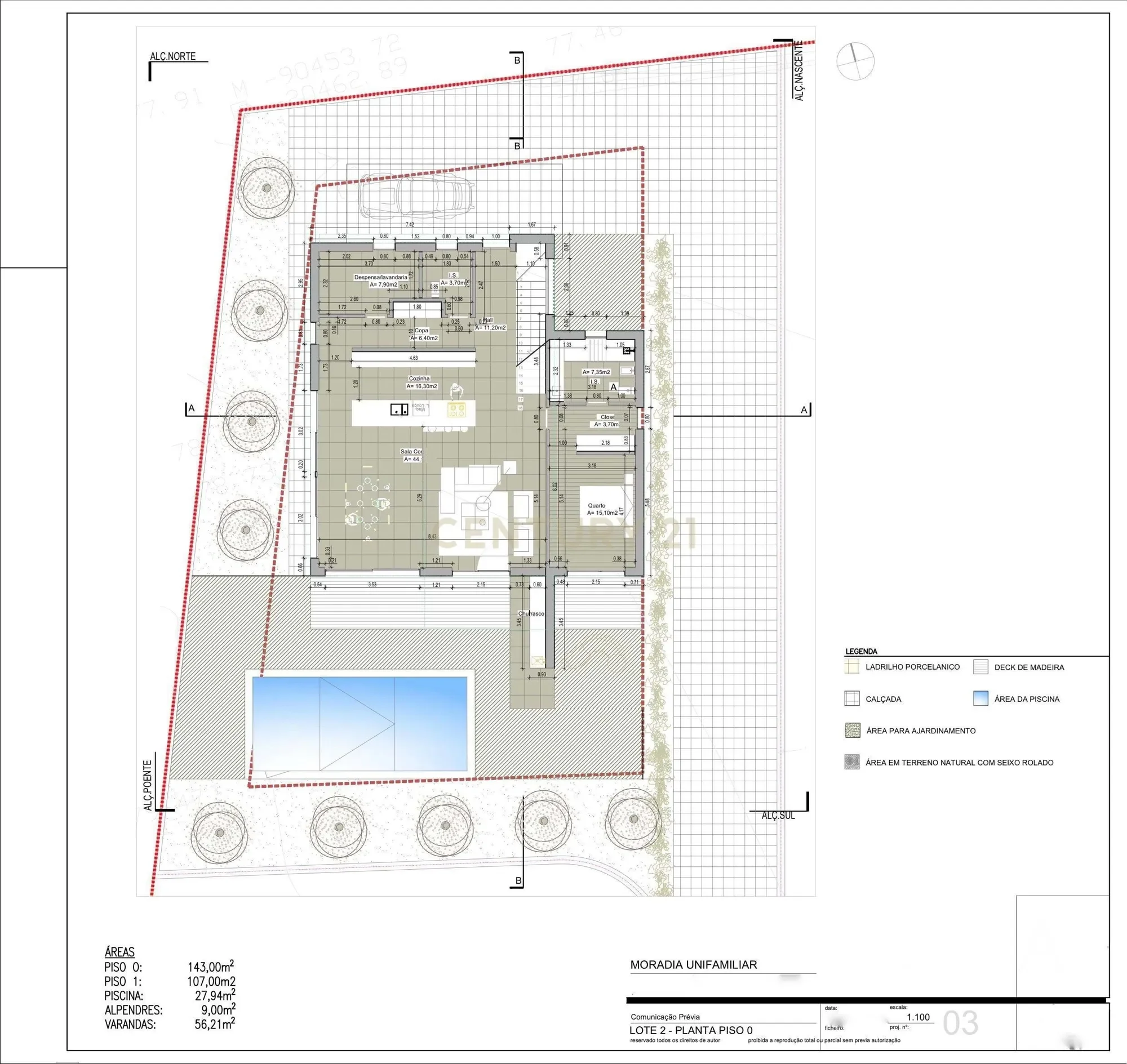Click the 'Cozinha' room label
This screenshot has height=1064, width=1127.
[x=420, y=379]
